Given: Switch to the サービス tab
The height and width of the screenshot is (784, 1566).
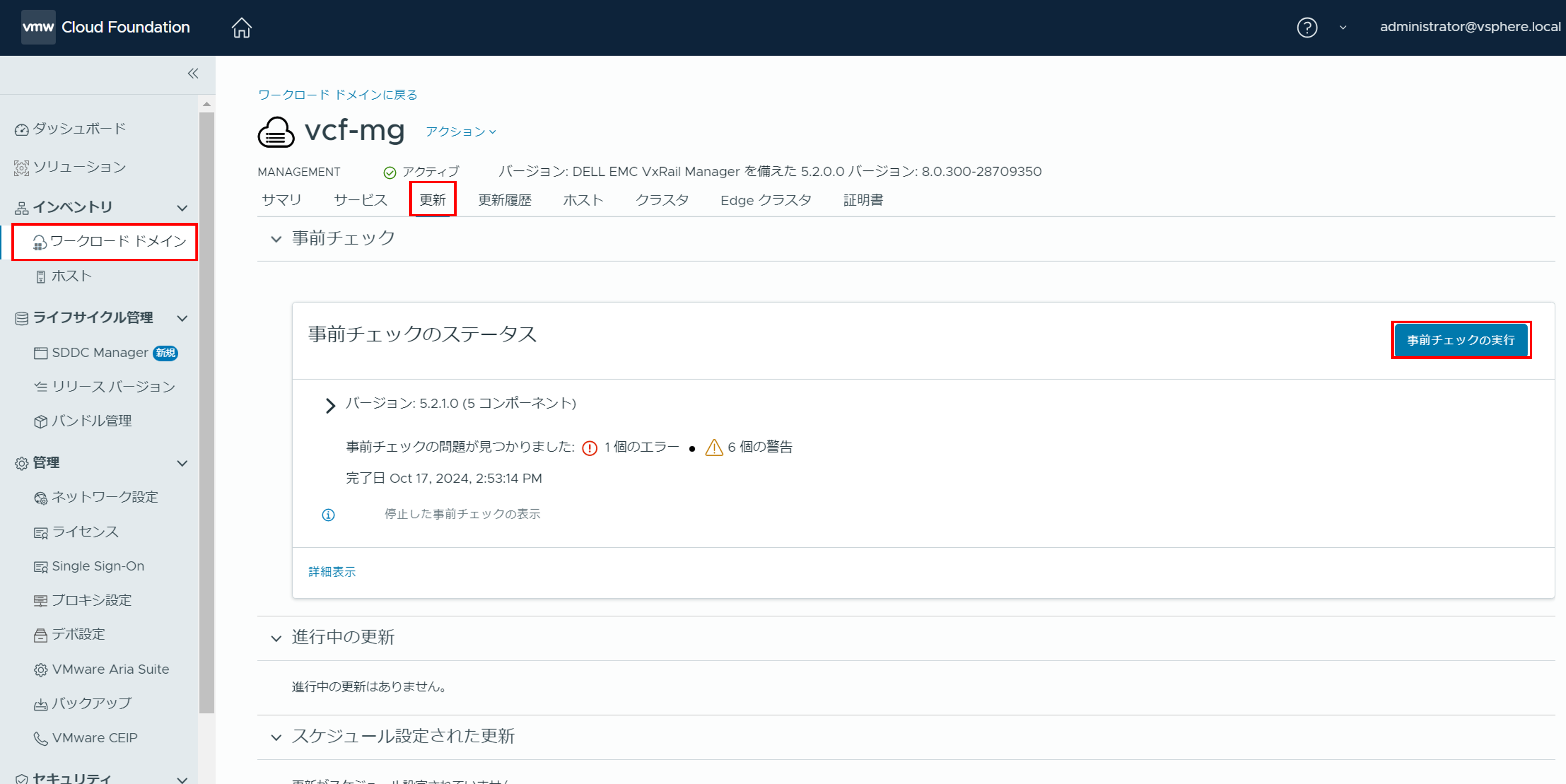Looking at the screenshot, I should 361,200.
